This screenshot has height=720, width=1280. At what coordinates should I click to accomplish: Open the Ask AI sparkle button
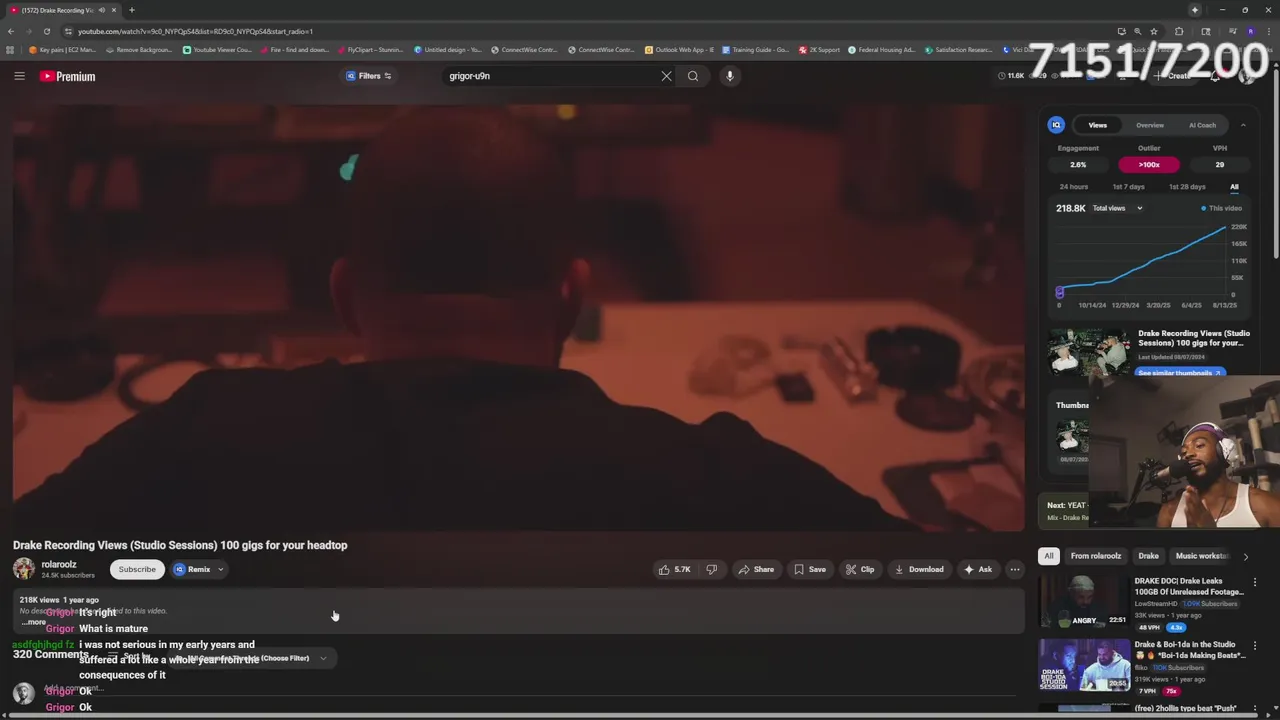pos(978,569)
